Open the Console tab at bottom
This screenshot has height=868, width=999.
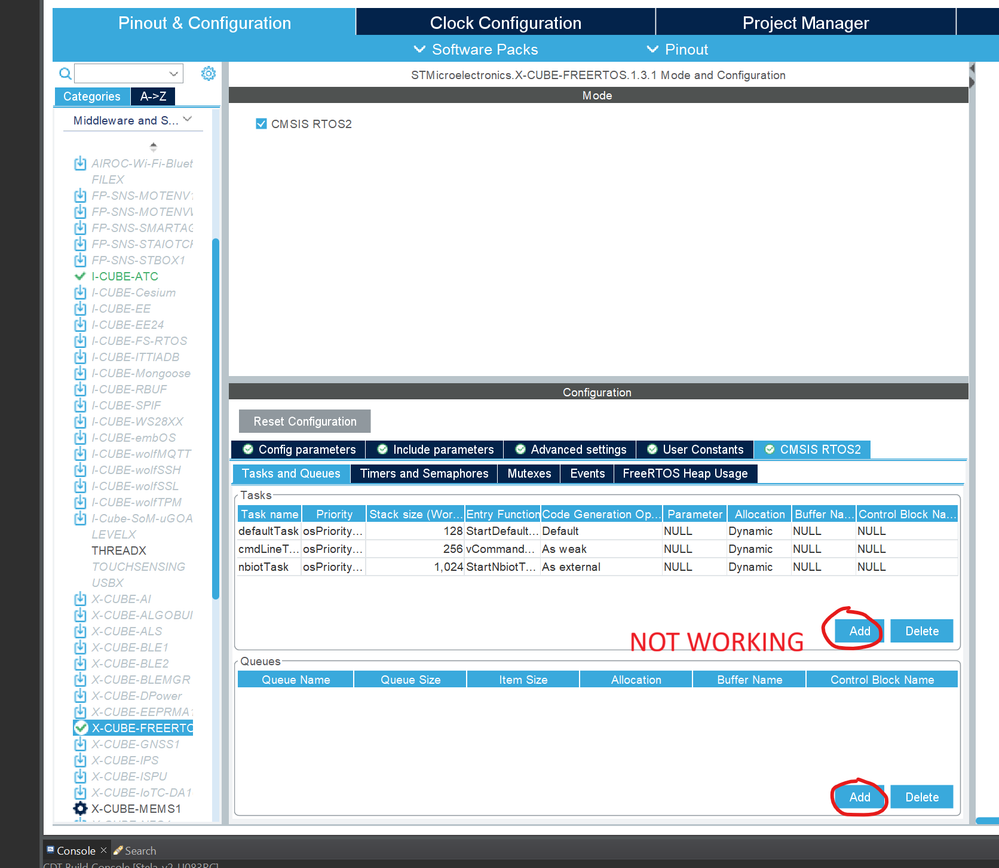[x=76, y=851]
